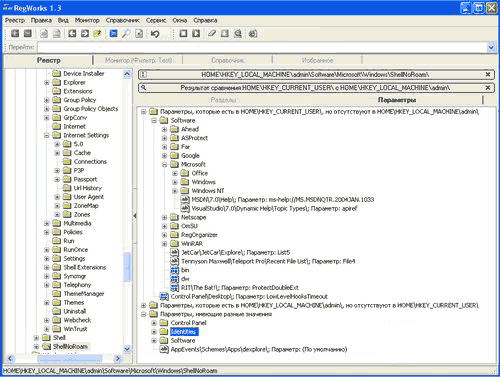The width and height of the screenshot is (500, 377).
Task: Select the Shell Extensions folder
Action: click(85, 267)
